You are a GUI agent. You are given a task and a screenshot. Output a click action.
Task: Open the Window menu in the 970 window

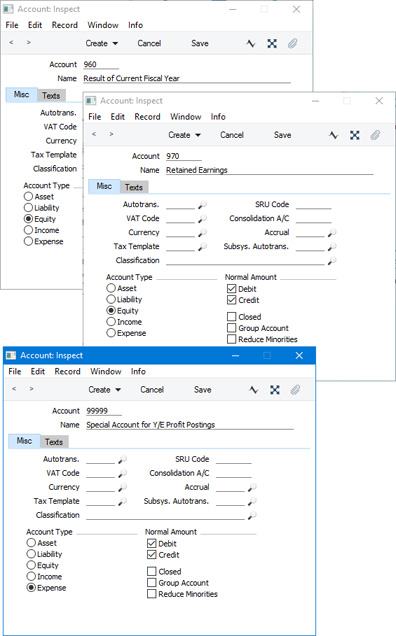(185, 117)
